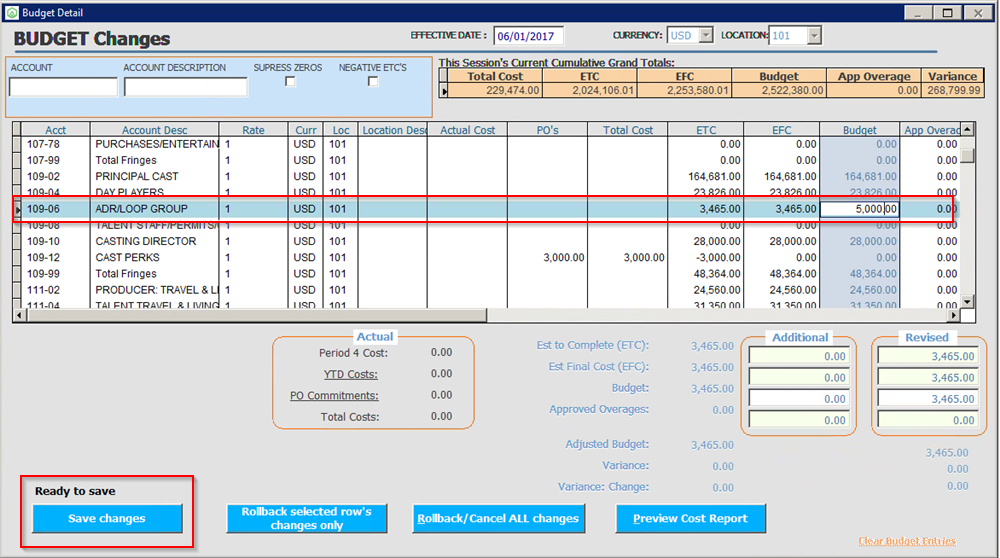
Task: Maximize the Budget Detail window
Action: coord(948,13)
